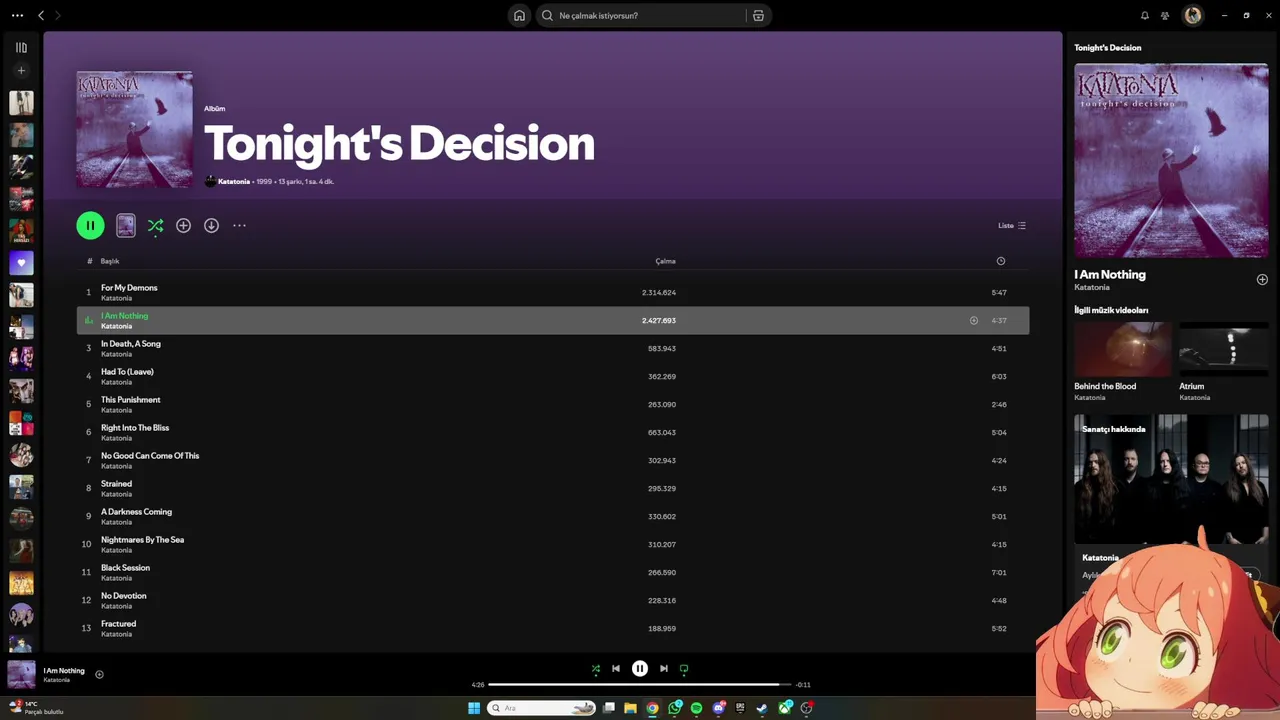
Task: Toggle album shuffle beside the play button
Action: tap(155, 225)
